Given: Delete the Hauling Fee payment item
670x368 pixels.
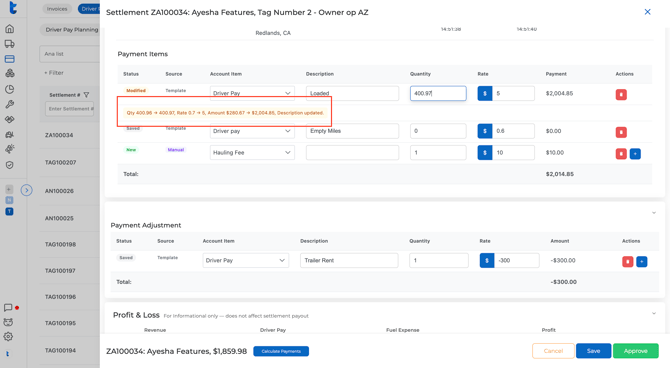Looking at the screenshot, I should (621, 153).
